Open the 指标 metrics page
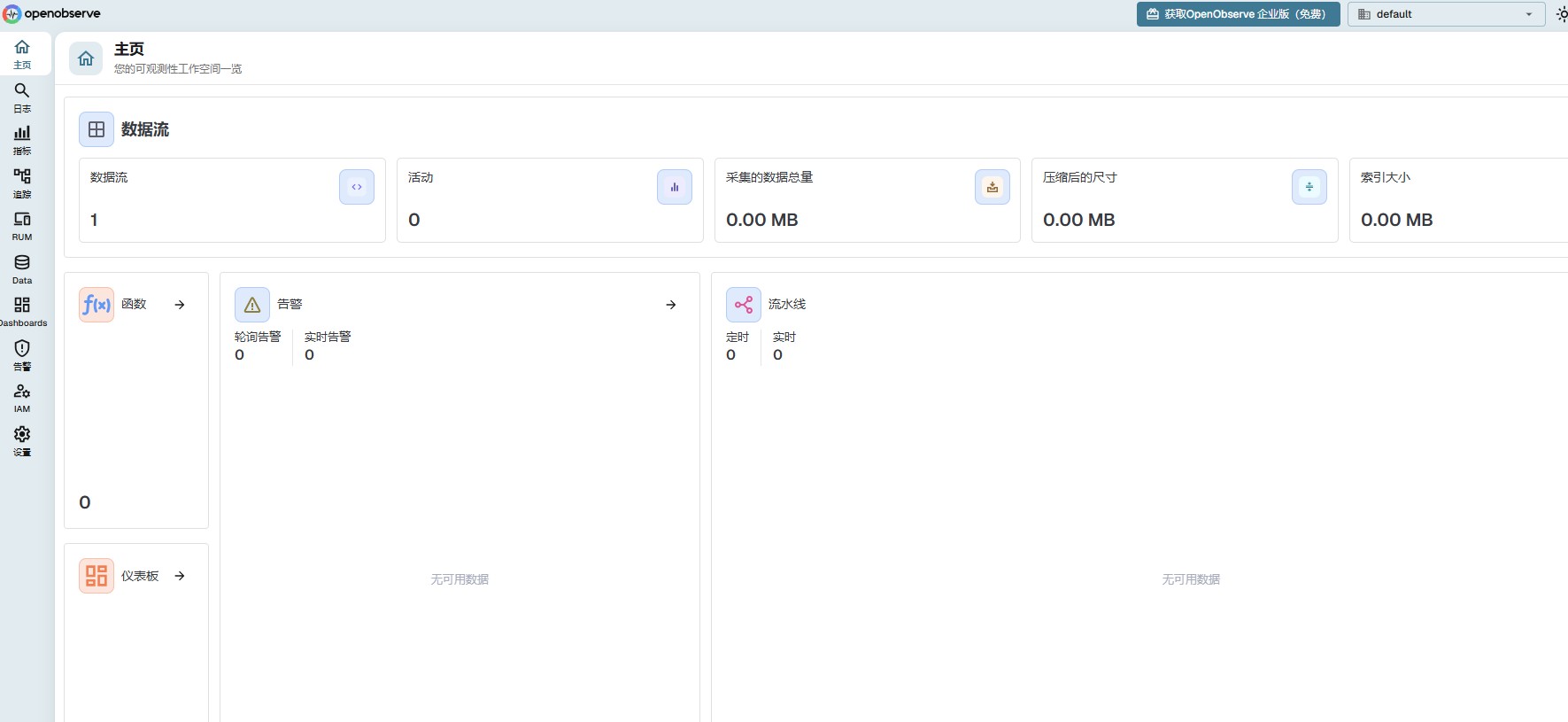Viewport: 1568px width, 722px height. point(22,140)
